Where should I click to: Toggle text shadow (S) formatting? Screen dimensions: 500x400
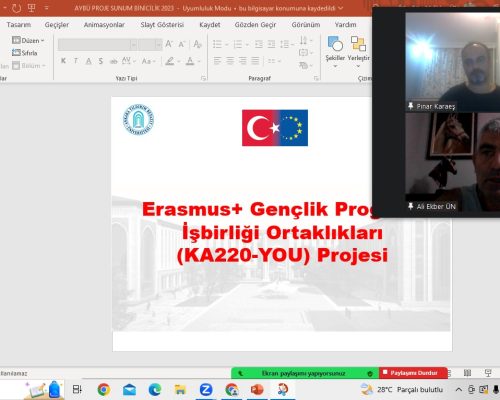point(101,61)
